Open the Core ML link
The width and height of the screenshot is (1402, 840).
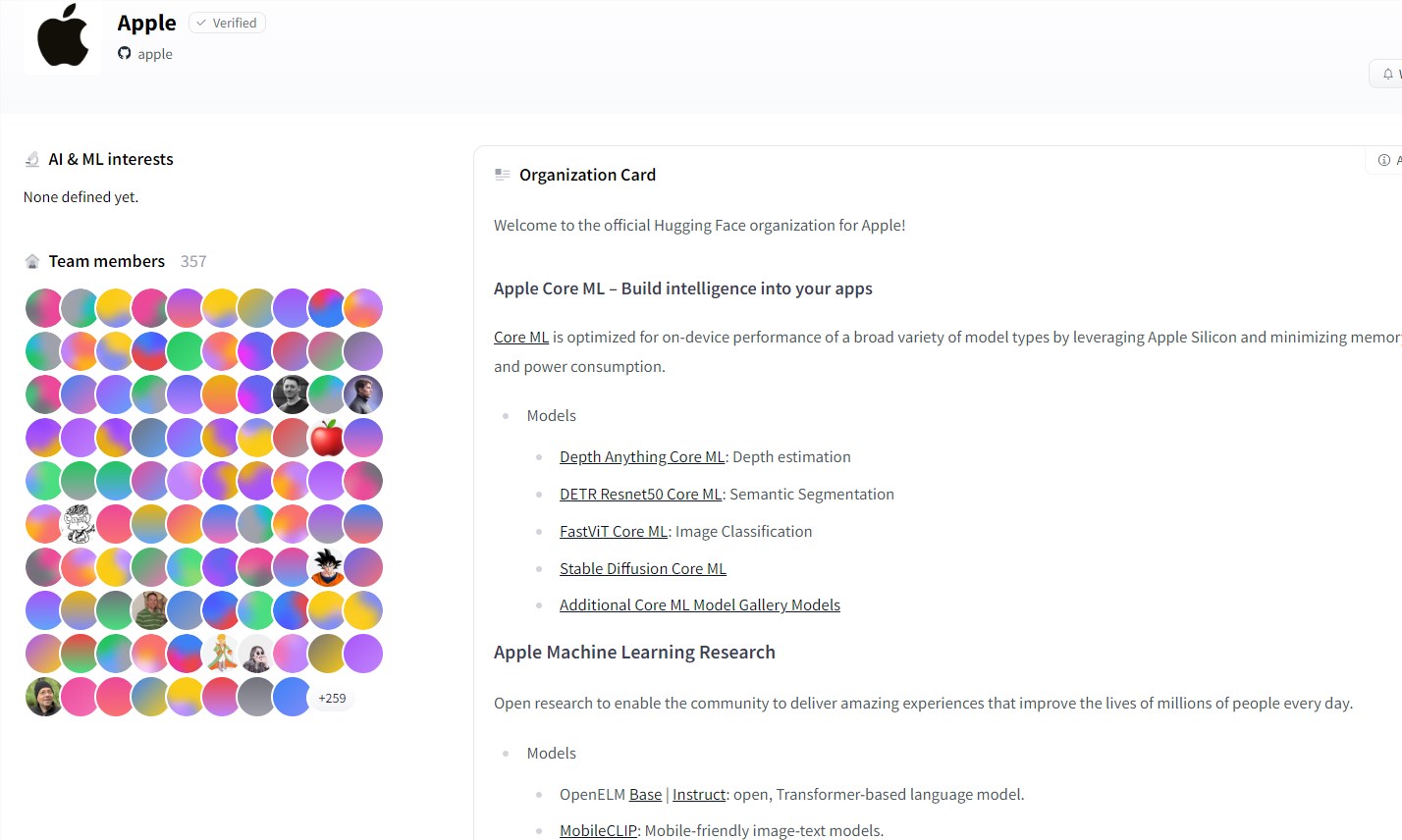(x=520, y=337)
